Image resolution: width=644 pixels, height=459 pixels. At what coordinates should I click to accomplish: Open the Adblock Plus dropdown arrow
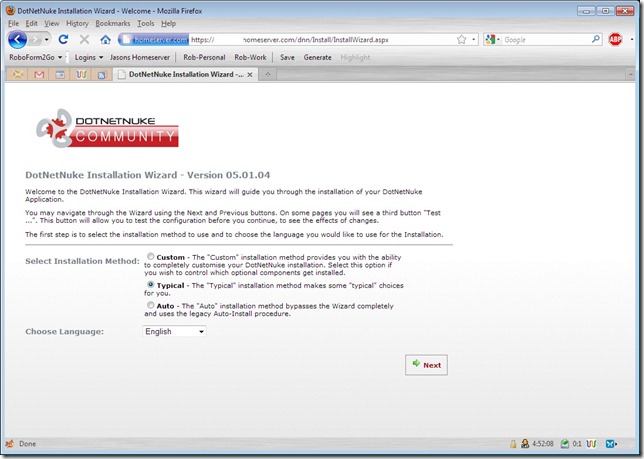(x=632, y=39)
